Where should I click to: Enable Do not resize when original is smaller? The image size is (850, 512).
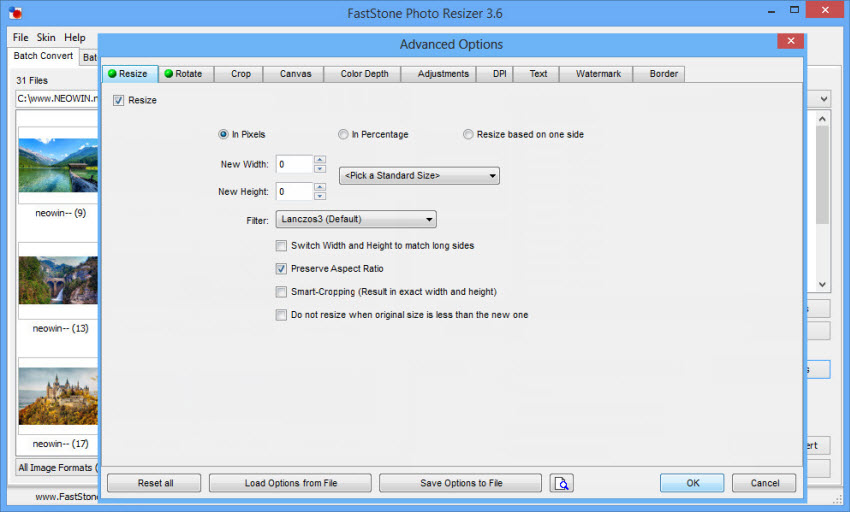(x=281, y=315)
